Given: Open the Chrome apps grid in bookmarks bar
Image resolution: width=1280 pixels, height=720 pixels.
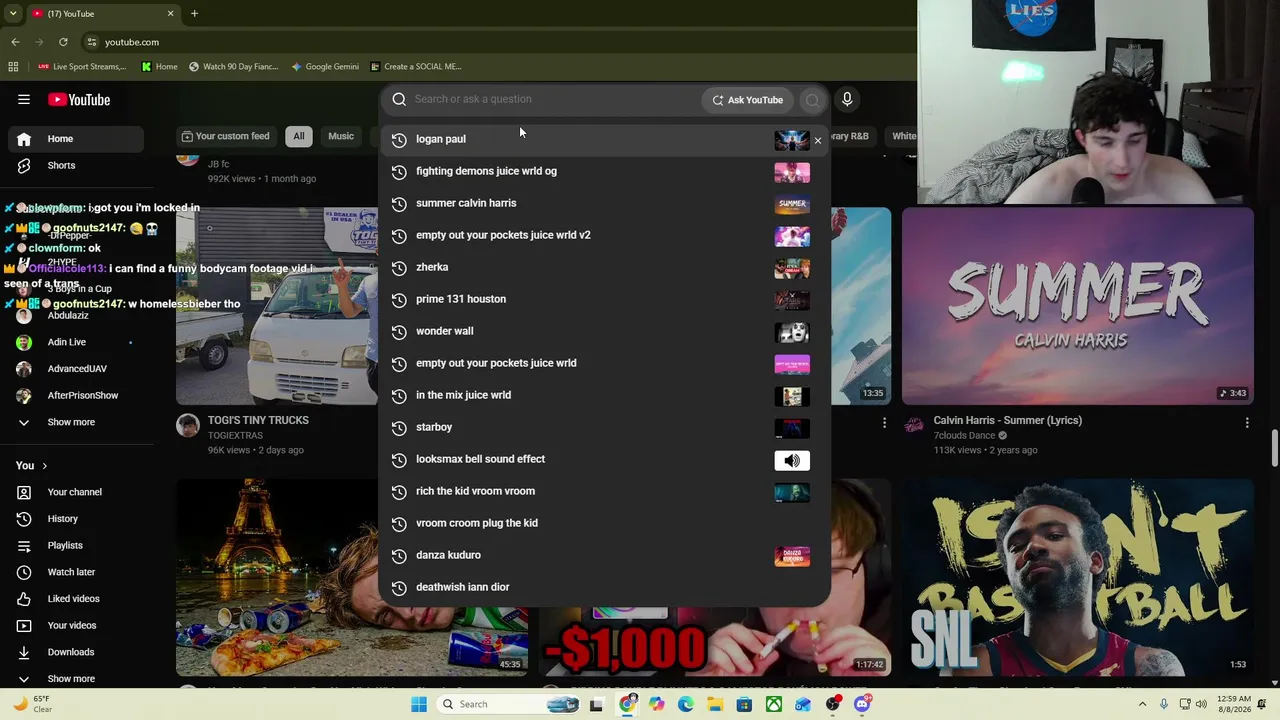Looking at the screenshot, I should coord(13,67).
